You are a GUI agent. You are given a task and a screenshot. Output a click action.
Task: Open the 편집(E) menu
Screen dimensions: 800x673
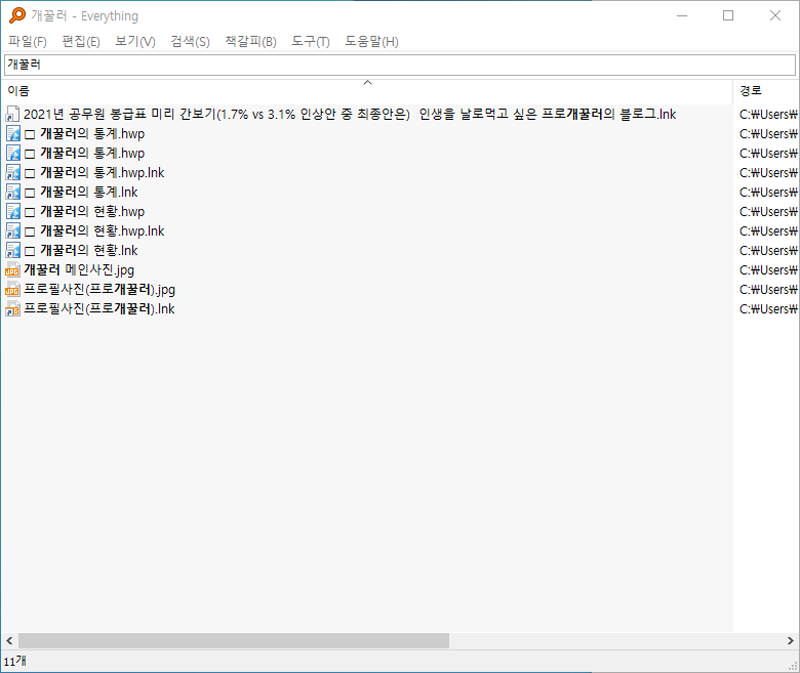pos(81,41)
